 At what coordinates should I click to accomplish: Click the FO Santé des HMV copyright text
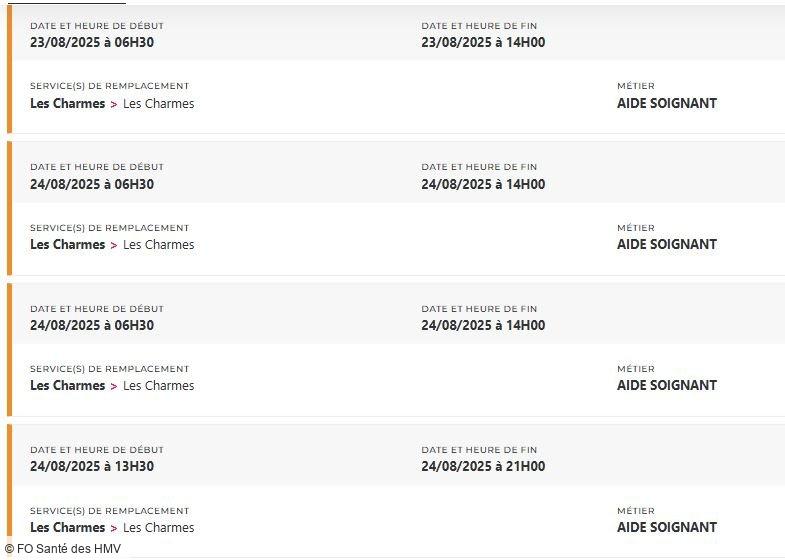[x=62, y=548]
